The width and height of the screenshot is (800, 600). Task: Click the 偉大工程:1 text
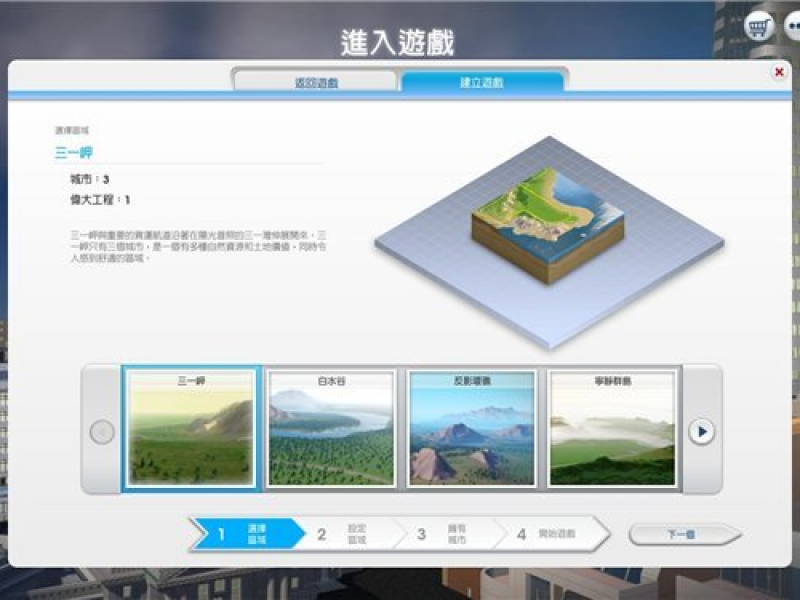(100, 199)
